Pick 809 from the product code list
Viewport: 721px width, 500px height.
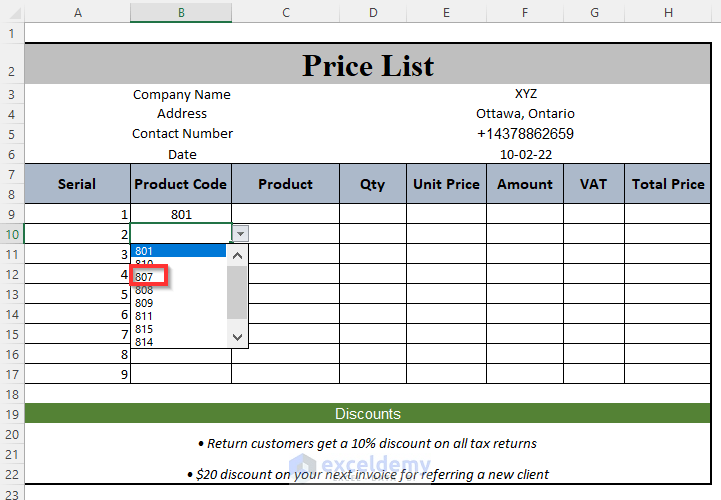[x=146, y=303]
